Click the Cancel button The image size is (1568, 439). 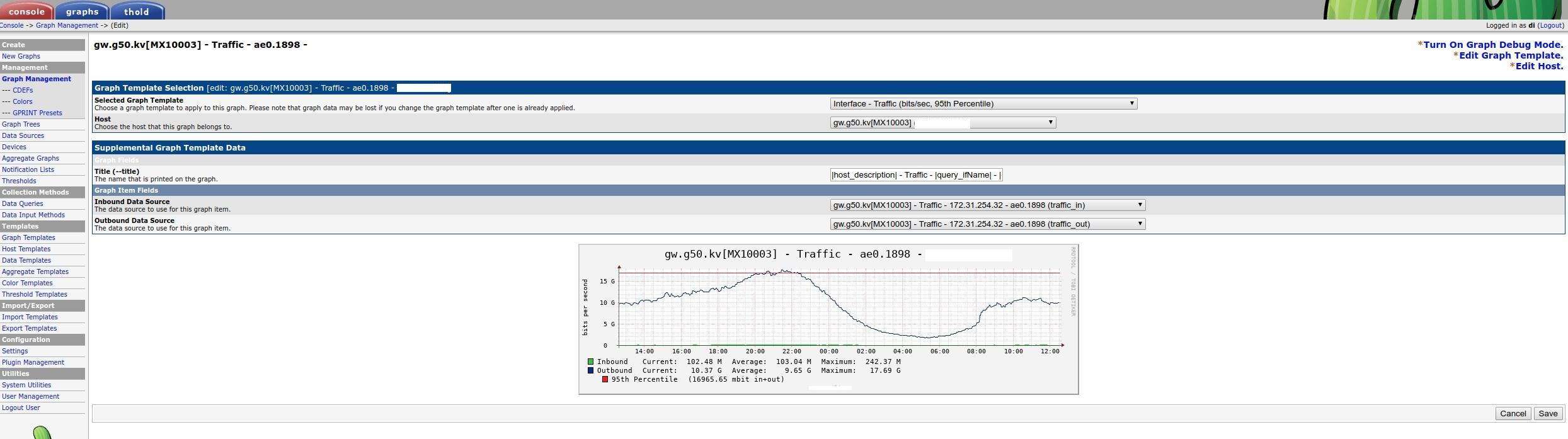[1513, 413]
